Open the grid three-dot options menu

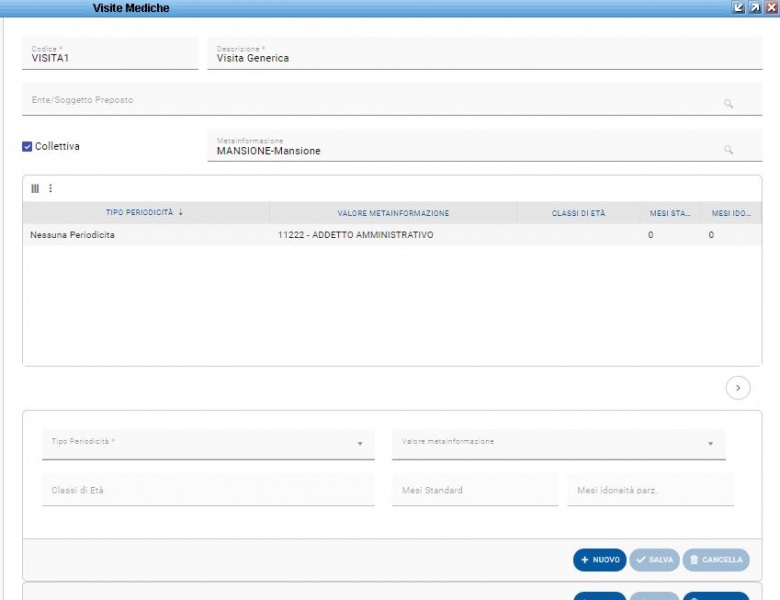tap(50, 188)
